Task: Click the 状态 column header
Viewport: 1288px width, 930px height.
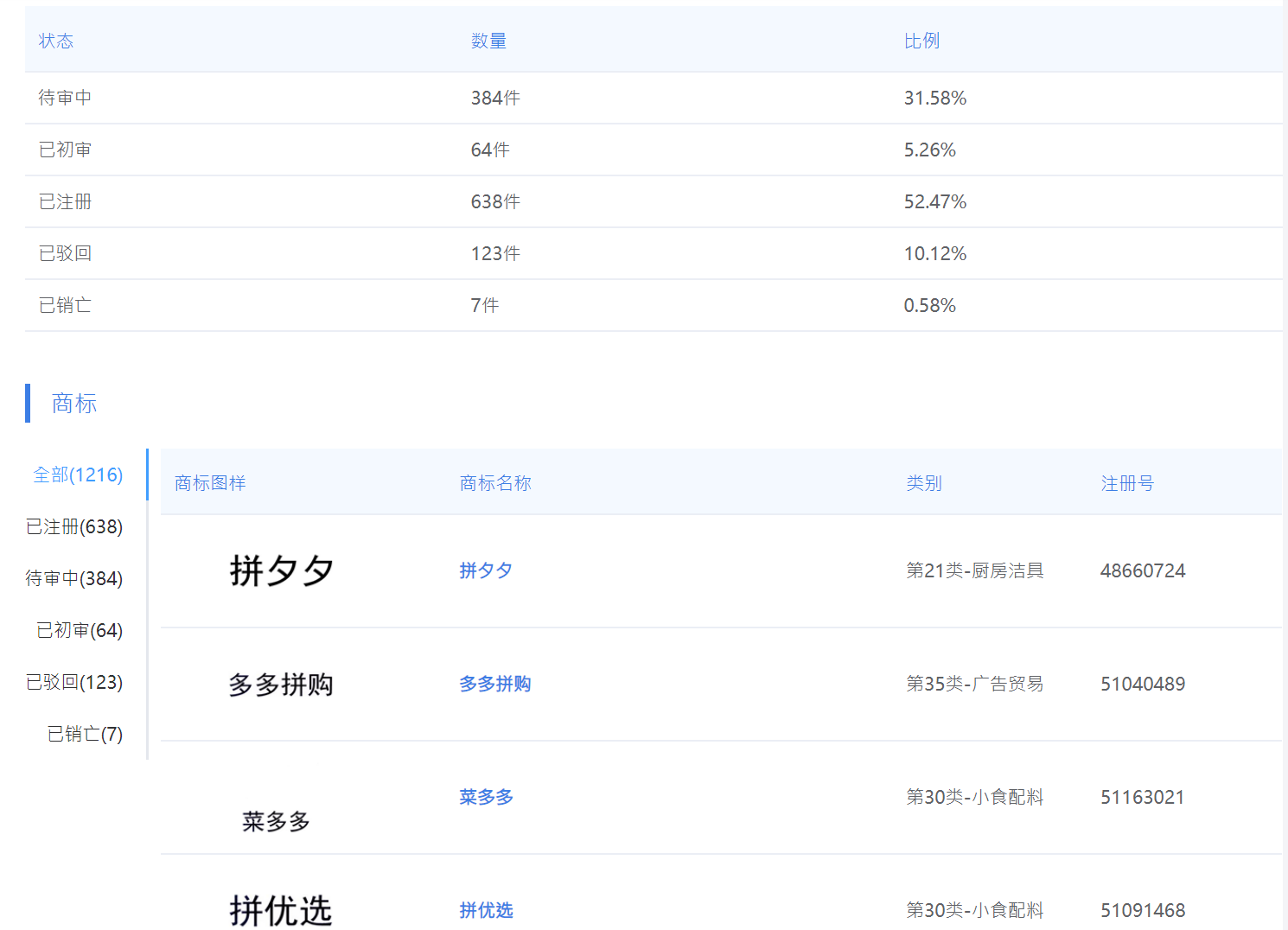Action: coord(56,41)
